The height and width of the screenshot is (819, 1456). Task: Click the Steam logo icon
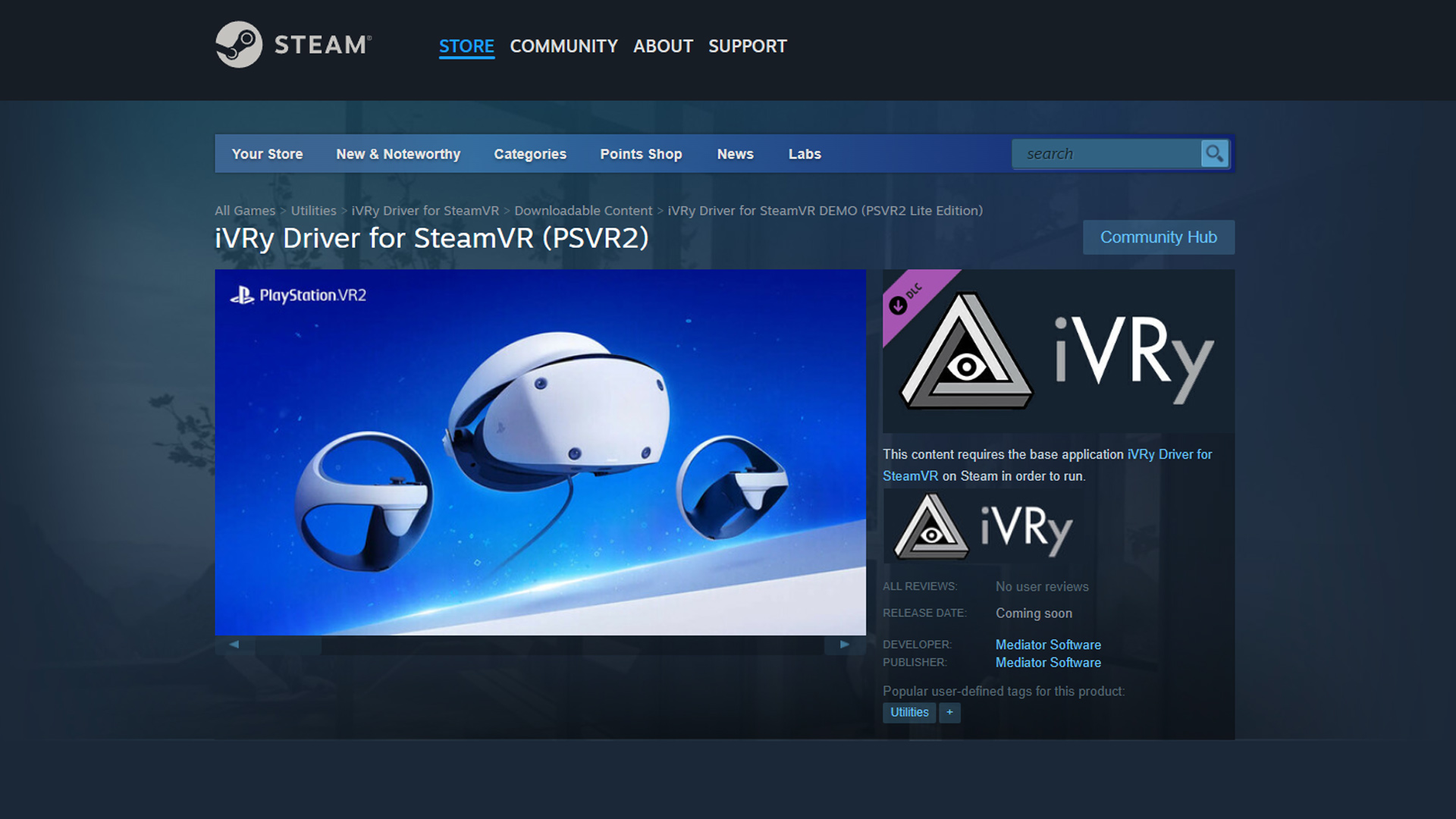(239, 45)
